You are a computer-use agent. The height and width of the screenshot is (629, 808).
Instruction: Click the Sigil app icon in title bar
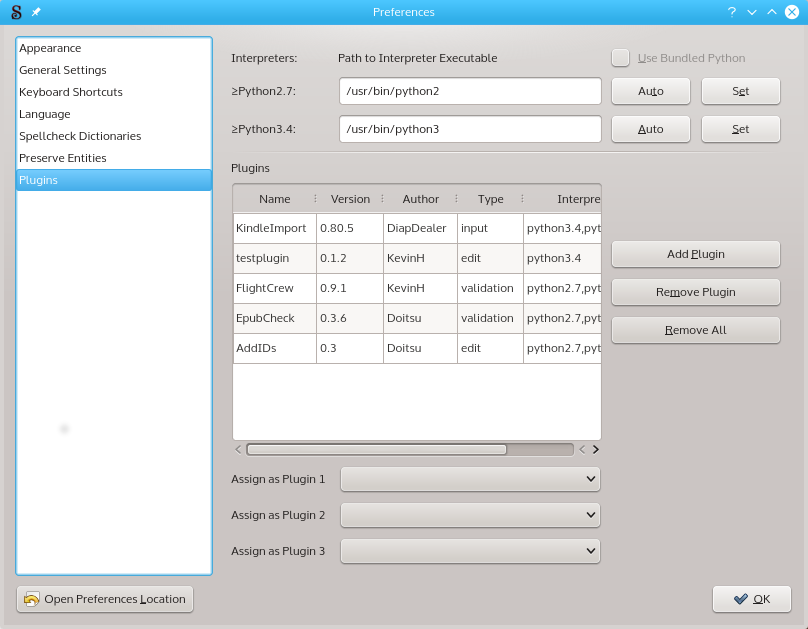point(16,12)
